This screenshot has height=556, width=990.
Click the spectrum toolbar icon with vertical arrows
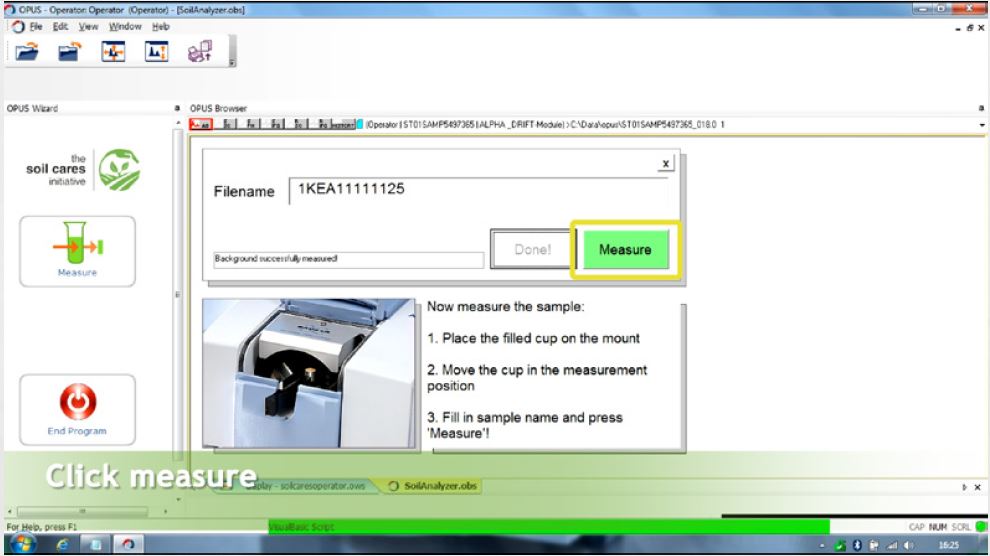click(156, 51)
